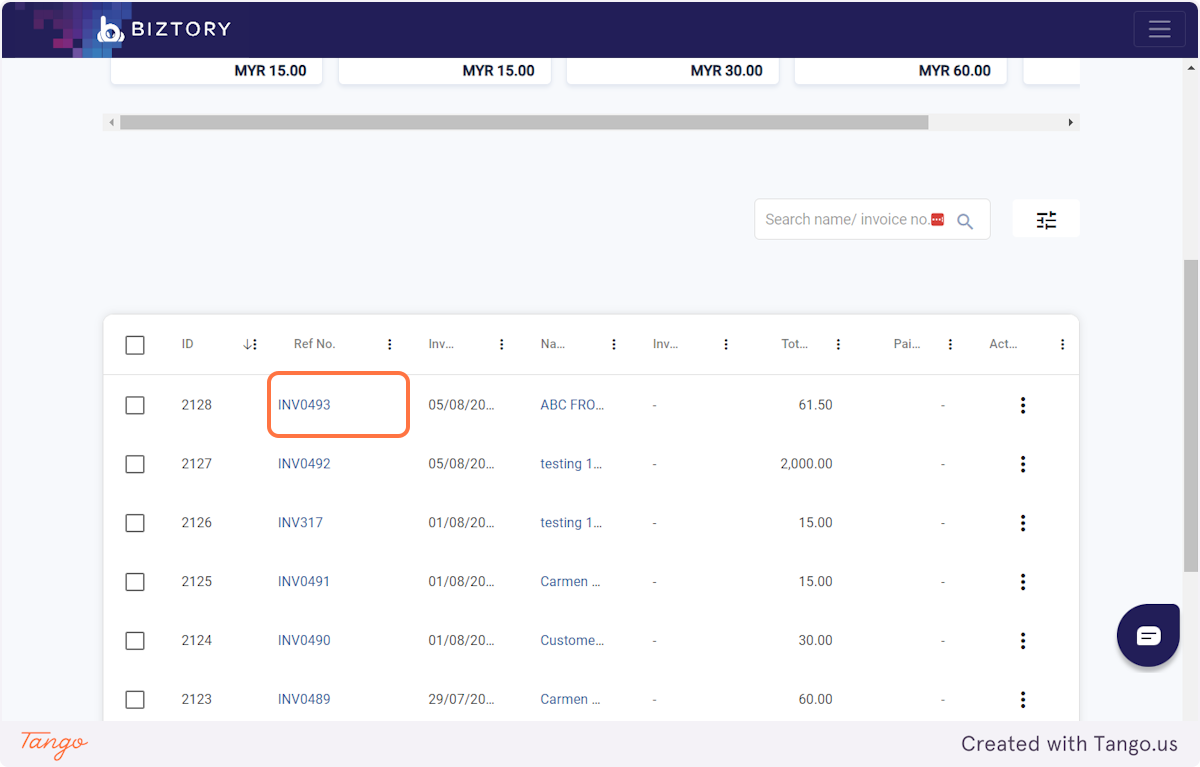Open actions menu for invoice INV0490
The width and height of the screenshot is (1200, 767).
pyautogui.click(x=1022, y=641)
